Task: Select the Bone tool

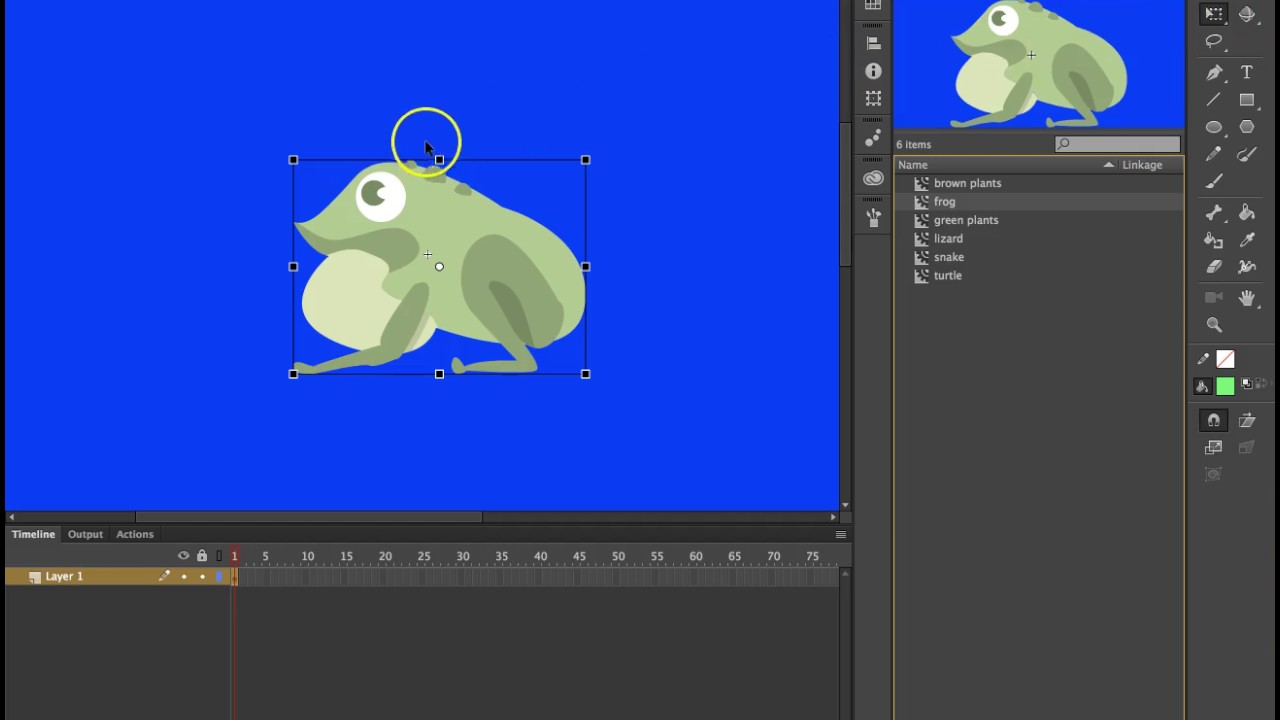Action: [x=1214, y=212]
